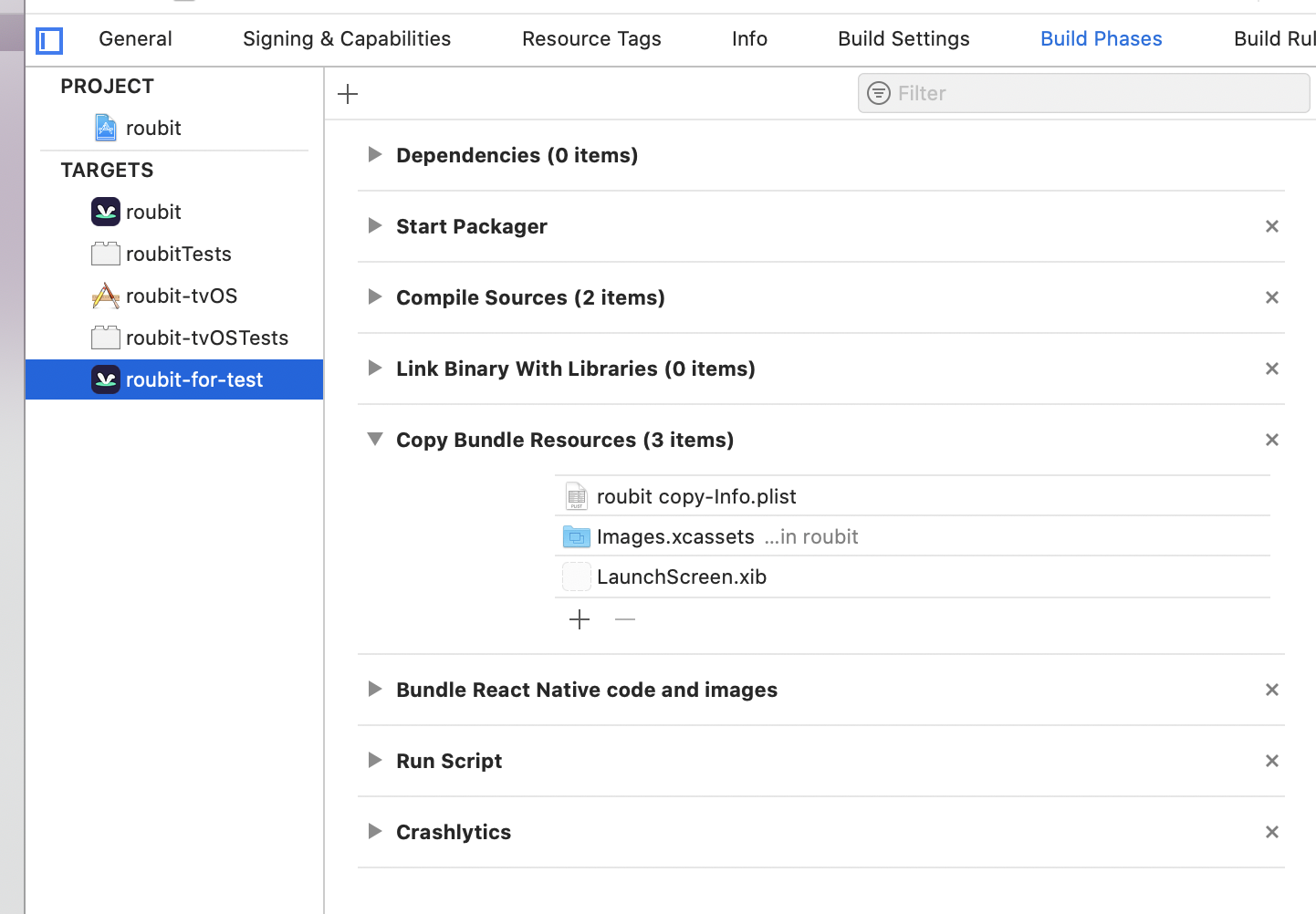The width and height of the screenshot is (1316, 914).
Task: Click the 'Run Script' phase heading
Action: click(449, 761)
